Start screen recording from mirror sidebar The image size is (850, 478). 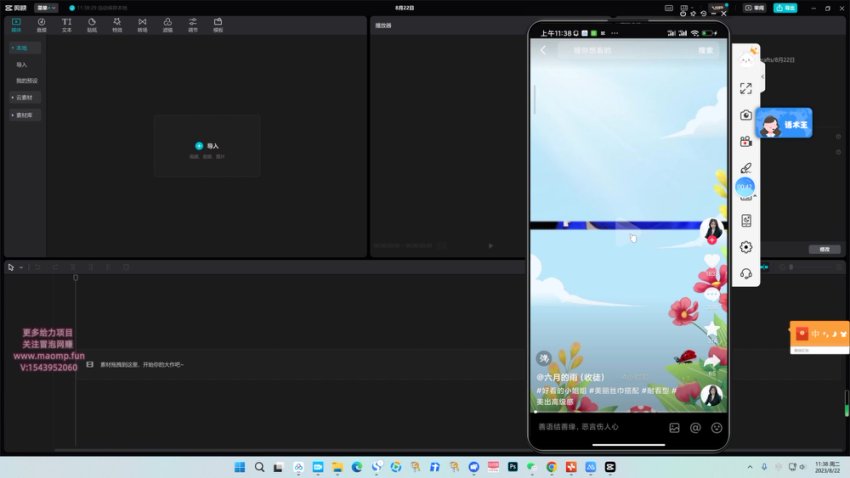tap(746, 141)
